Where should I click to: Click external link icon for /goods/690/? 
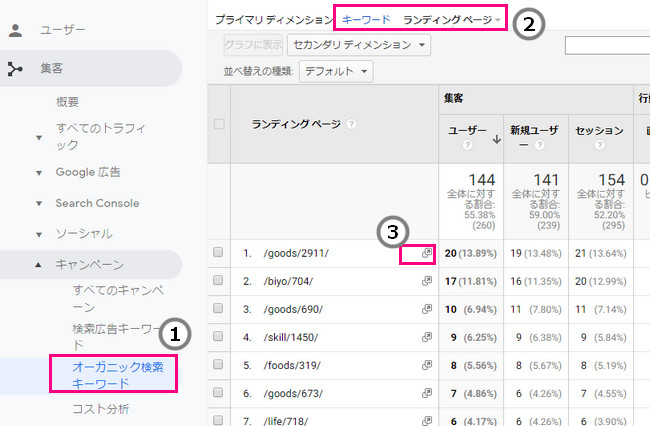point(427,310)
